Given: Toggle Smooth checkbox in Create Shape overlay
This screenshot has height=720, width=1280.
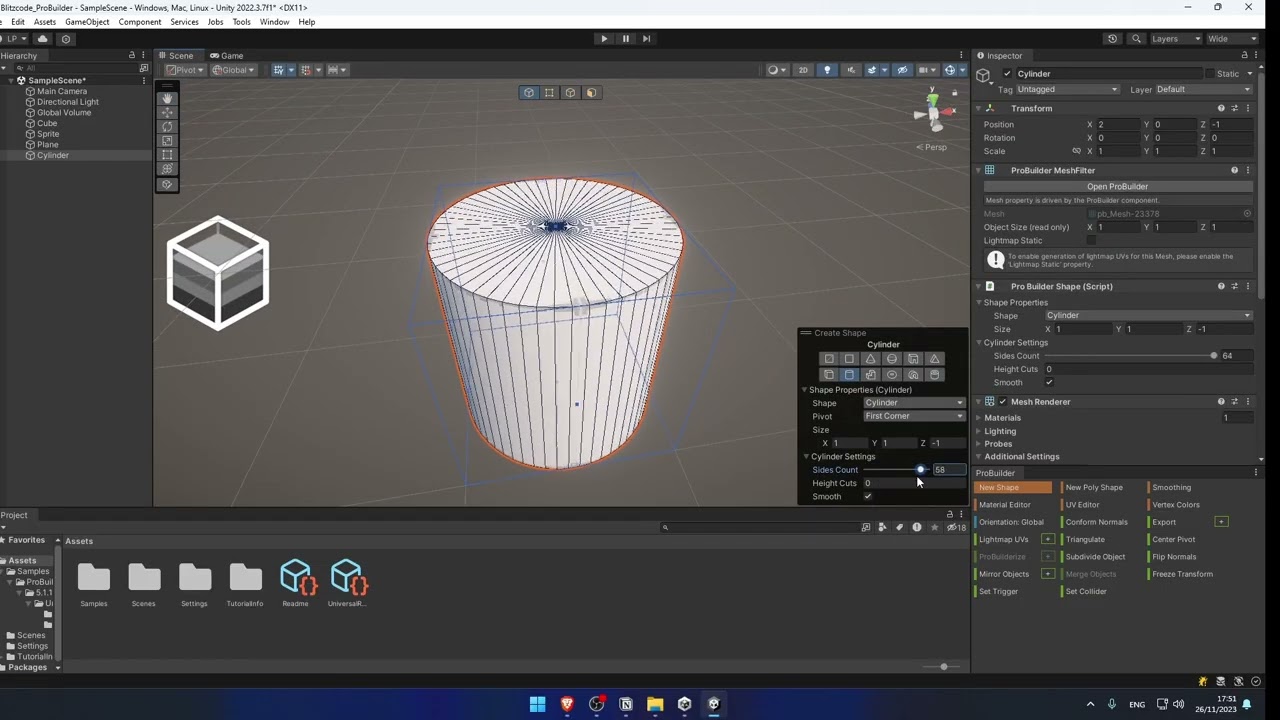Looking at the screenshot, I should click(x=867, y=497).
